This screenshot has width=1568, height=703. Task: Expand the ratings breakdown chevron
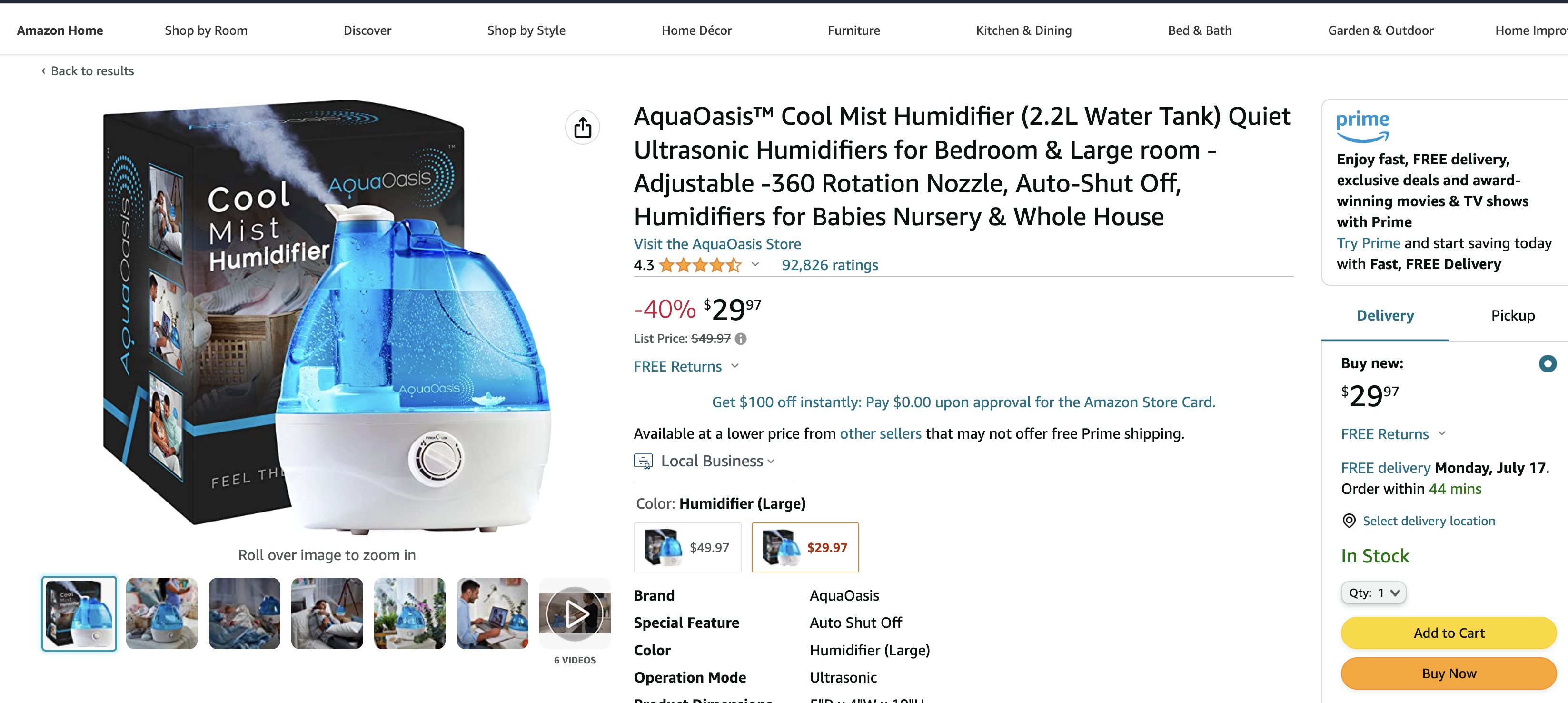click(x=755, y=264)
